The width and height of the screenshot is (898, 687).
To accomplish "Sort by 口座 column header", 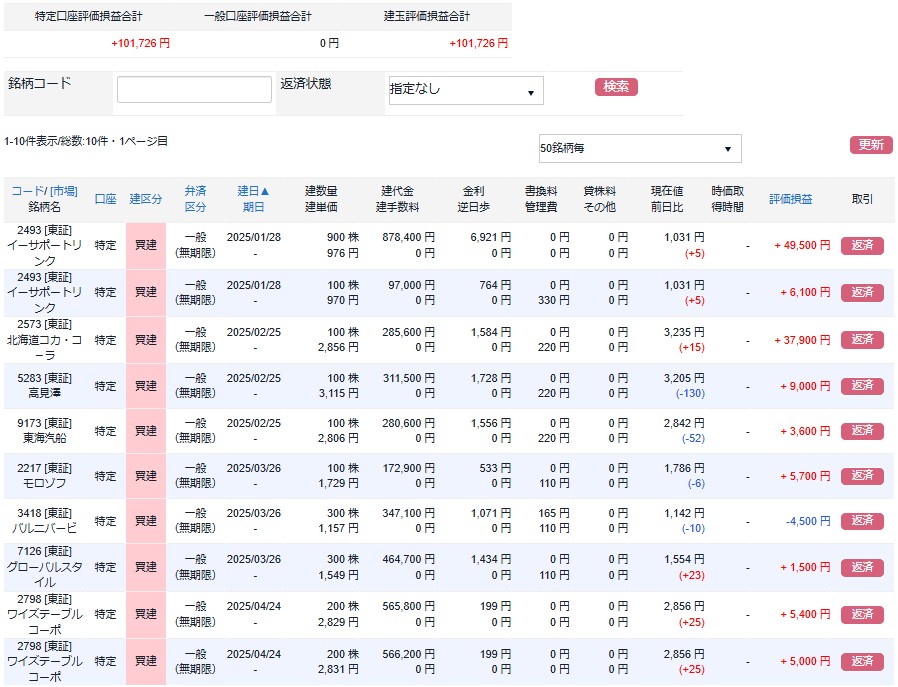I will click(x=105, y=199).
